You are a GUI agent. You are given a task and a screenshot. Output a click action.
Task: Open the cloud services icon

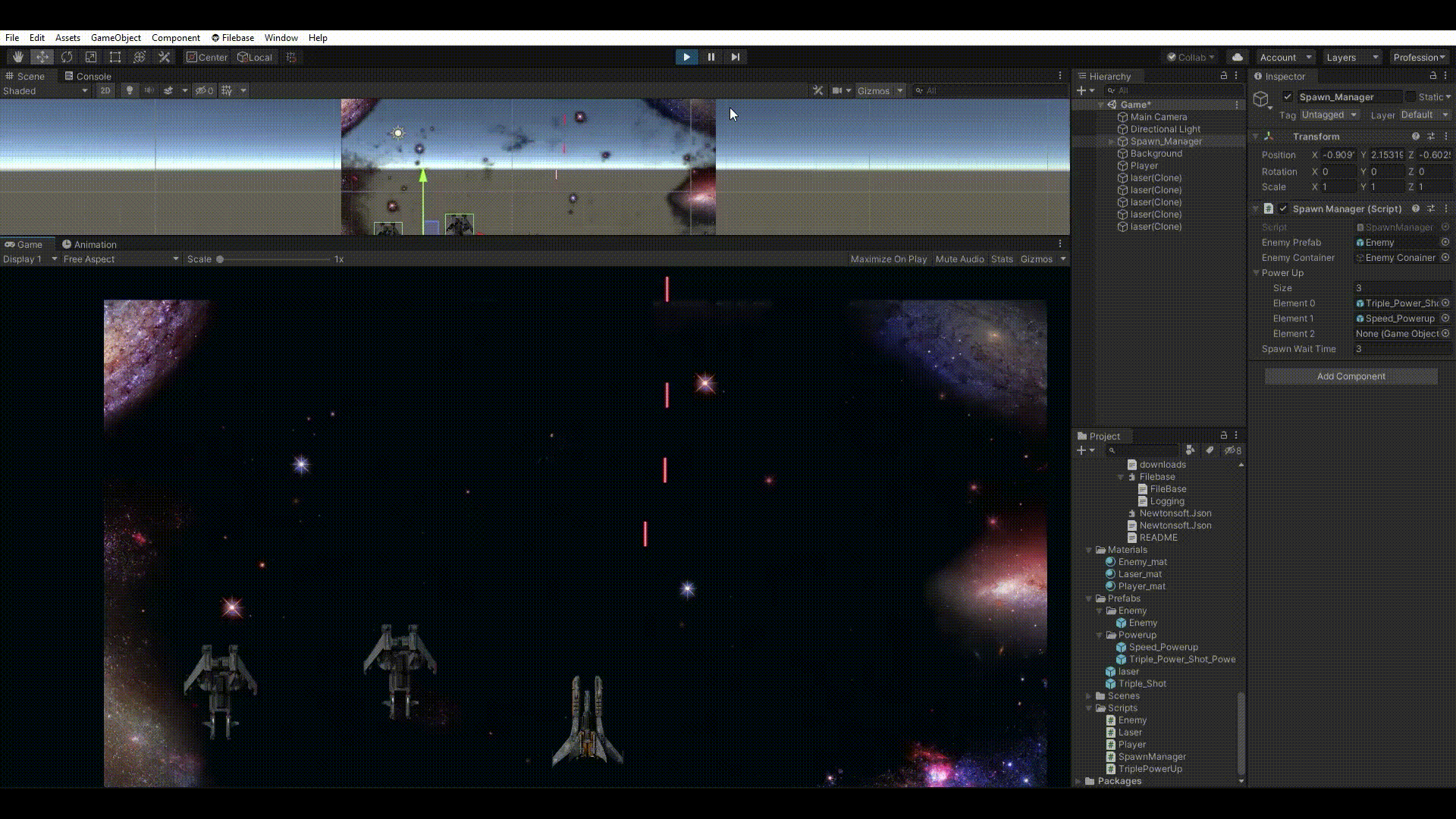[x=1238, y=57]
